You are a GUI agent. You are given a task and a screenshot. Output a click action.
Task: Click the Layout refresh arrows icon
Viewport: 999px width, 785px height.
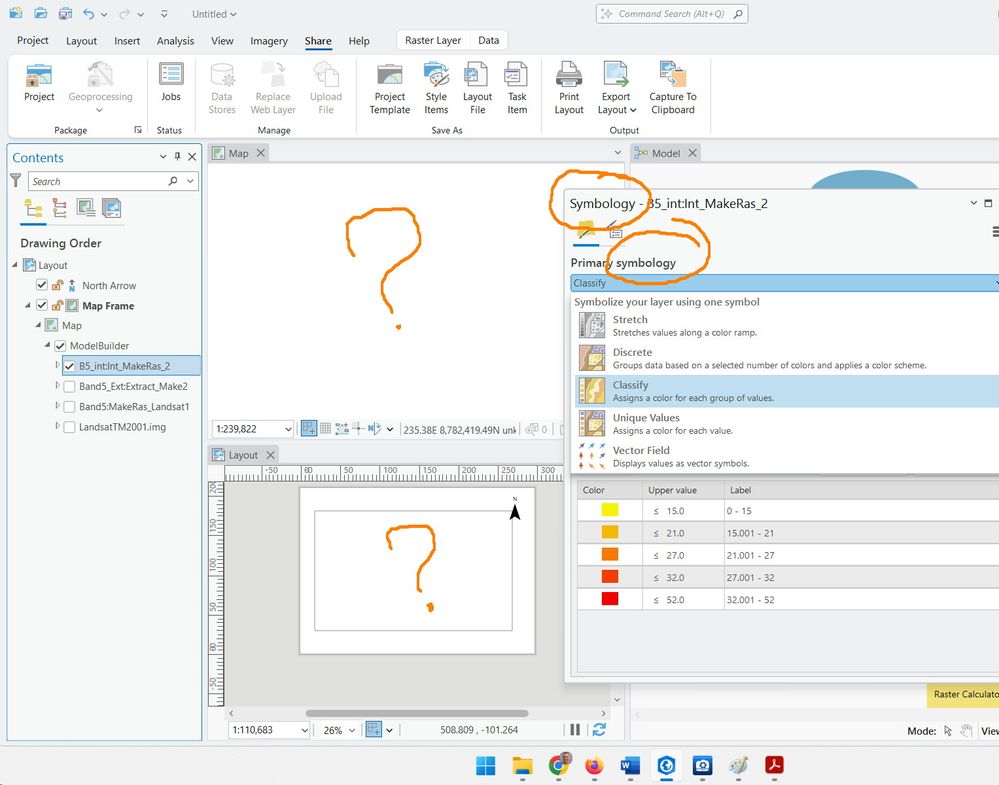coord(599,730)
